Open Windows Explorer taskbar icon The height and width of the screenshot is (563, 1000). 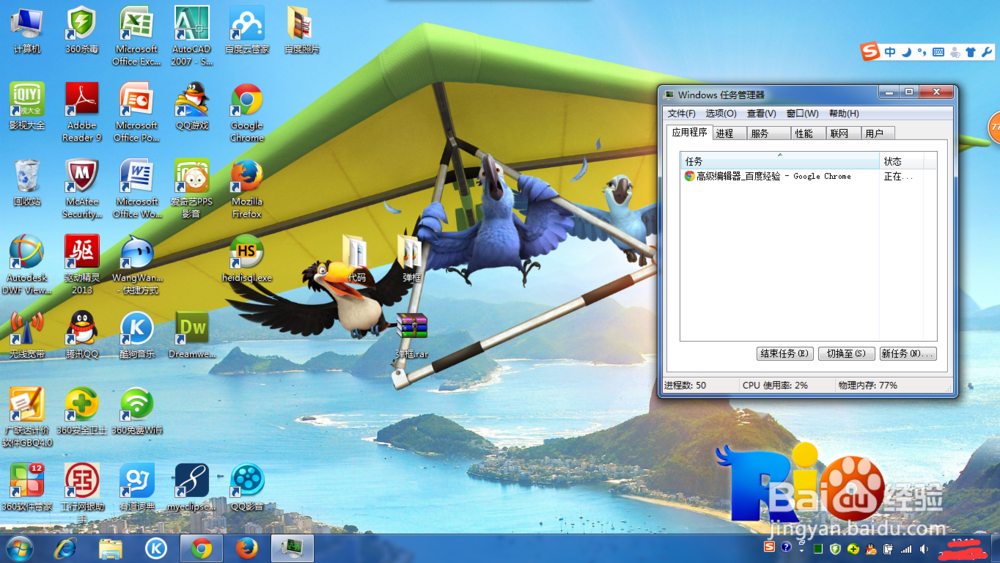[x=110, y=548]
